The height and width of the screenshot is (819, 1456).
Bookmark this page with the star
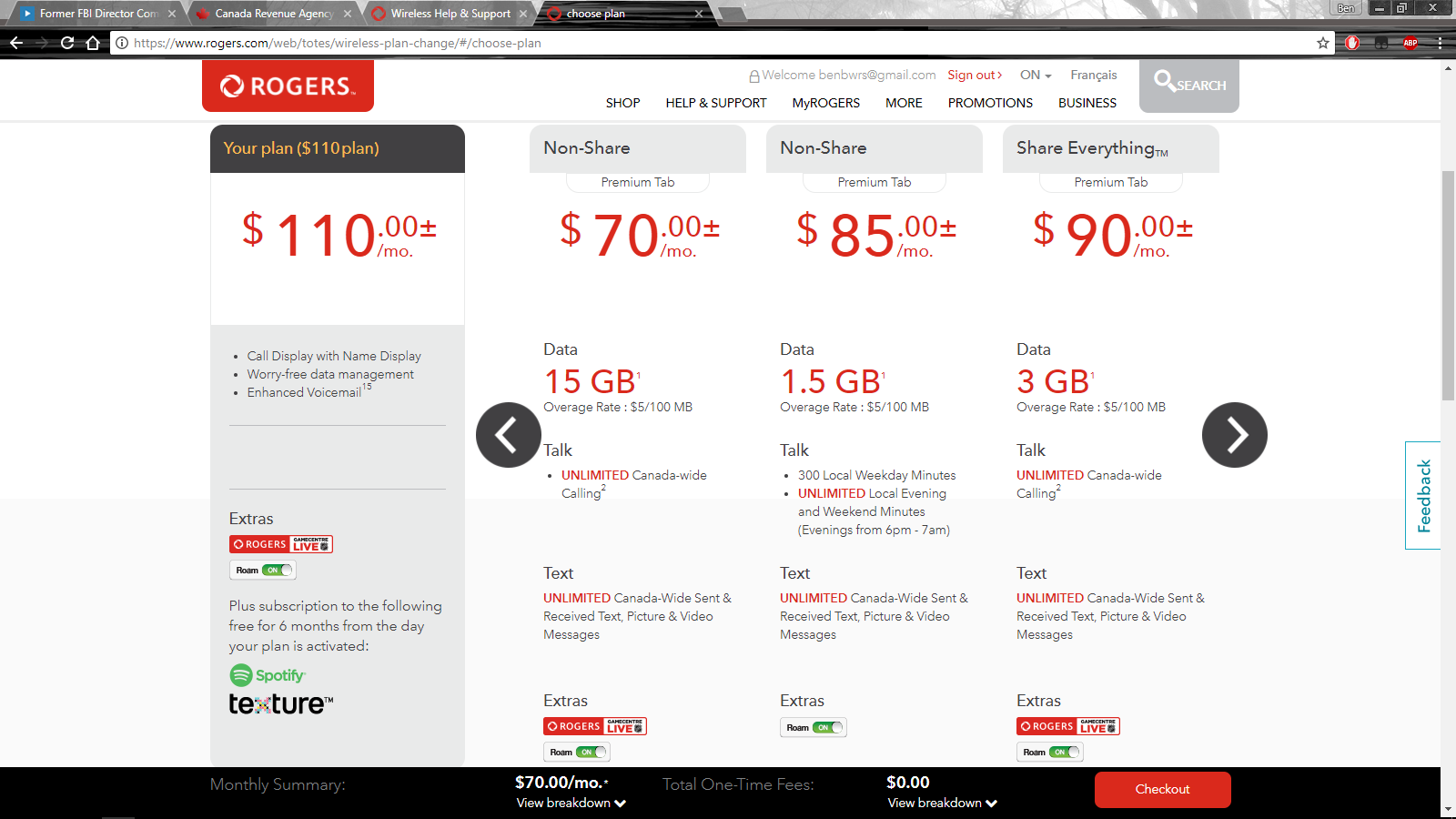coord(1322,43)
